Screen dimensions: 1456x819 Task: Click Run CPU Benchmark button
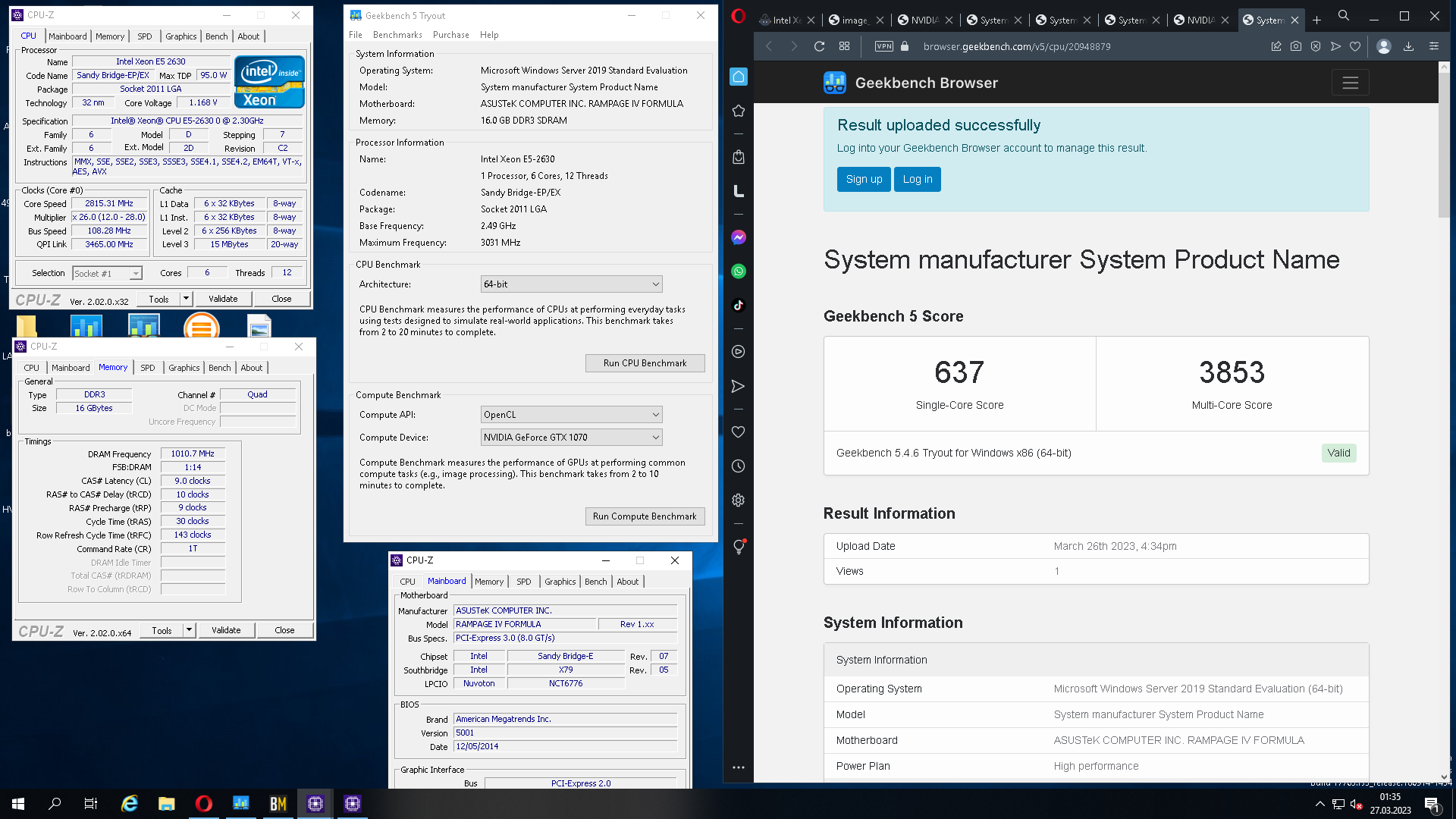[645, 363]
